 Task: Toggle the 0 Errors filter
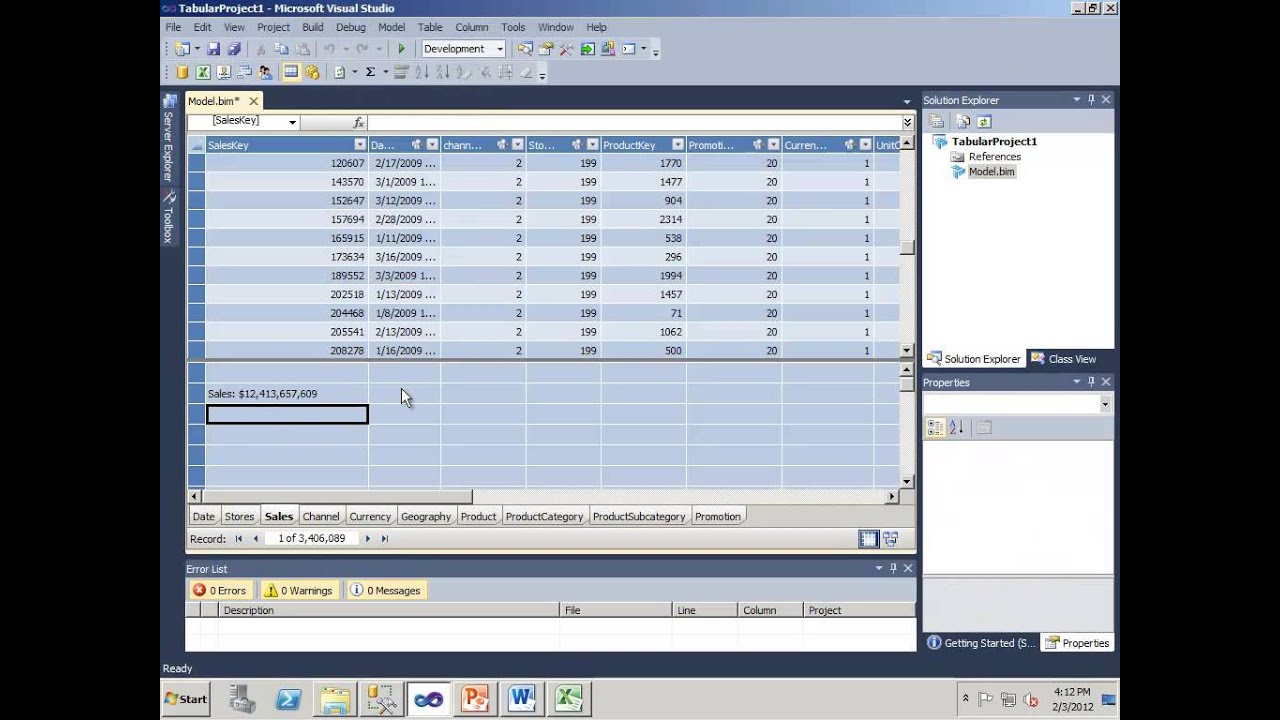coord(220,590)
